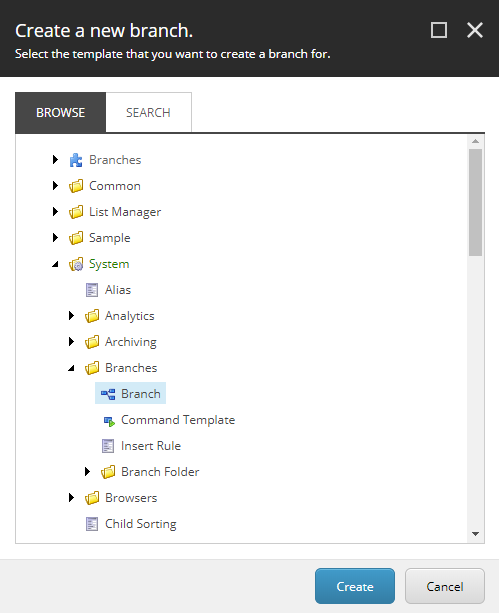Collapse the System tree node
This screenshot has width=499, height=613.
coord(55,264)
